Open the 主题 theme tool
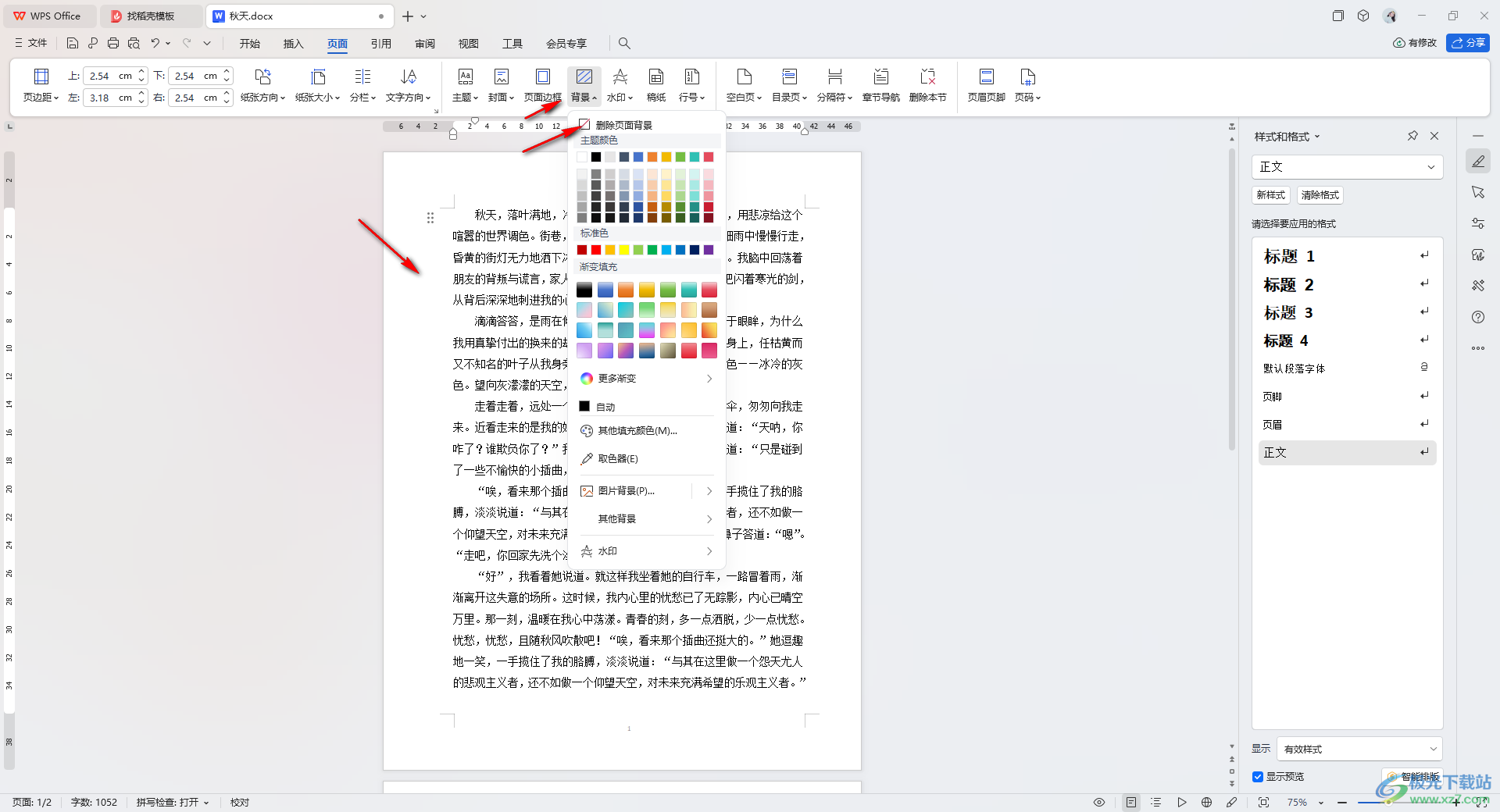The image size is (1500, 812). point(465,85)
